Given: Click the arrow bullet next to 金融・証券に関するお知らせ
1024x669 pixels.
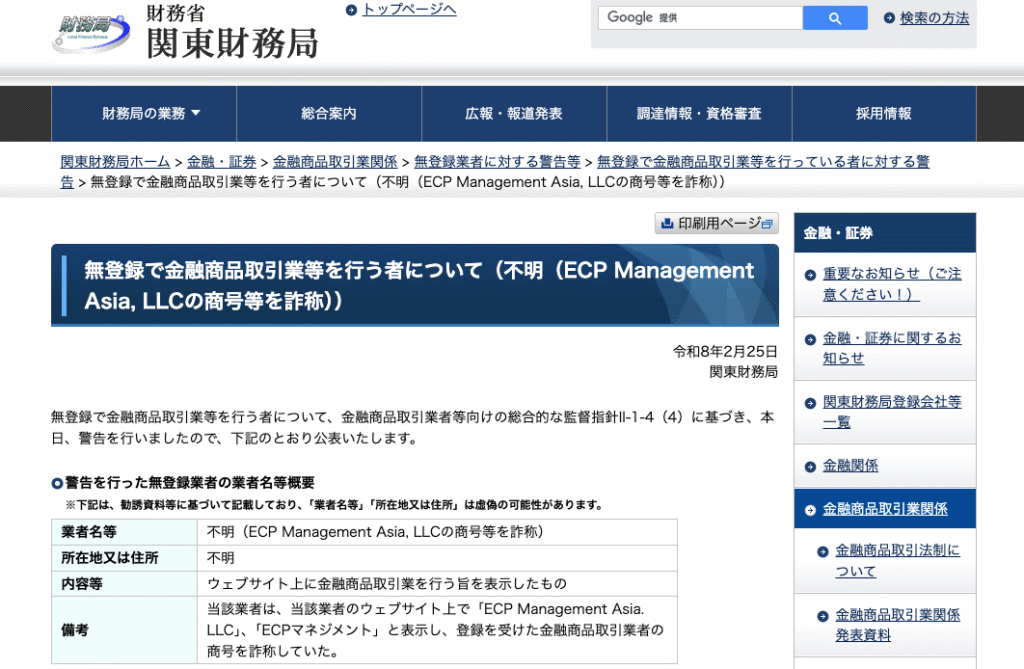Looking at the screenshot, I should click(x=810, y=339).
